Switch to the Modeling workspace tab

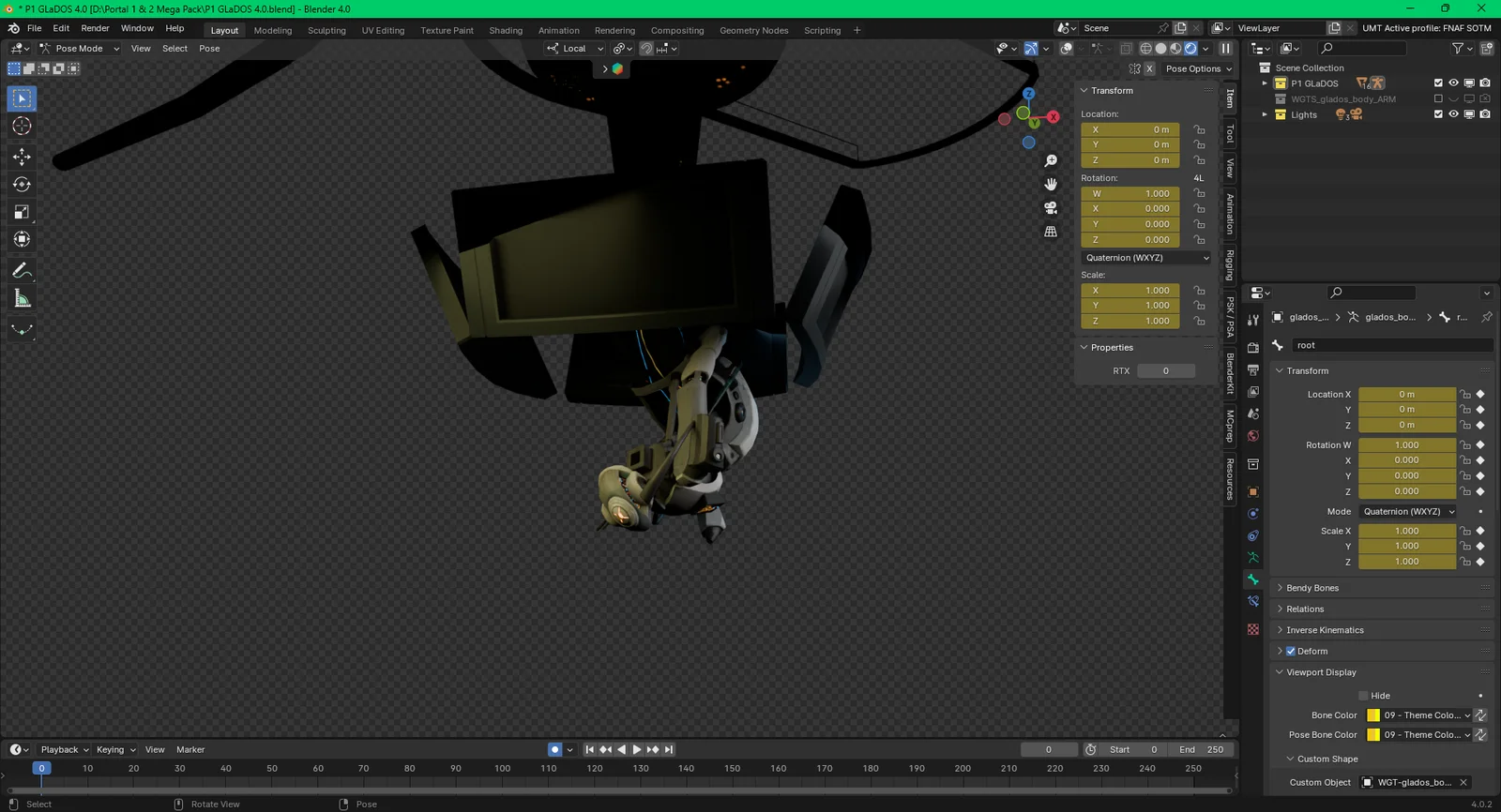[273, 30]
